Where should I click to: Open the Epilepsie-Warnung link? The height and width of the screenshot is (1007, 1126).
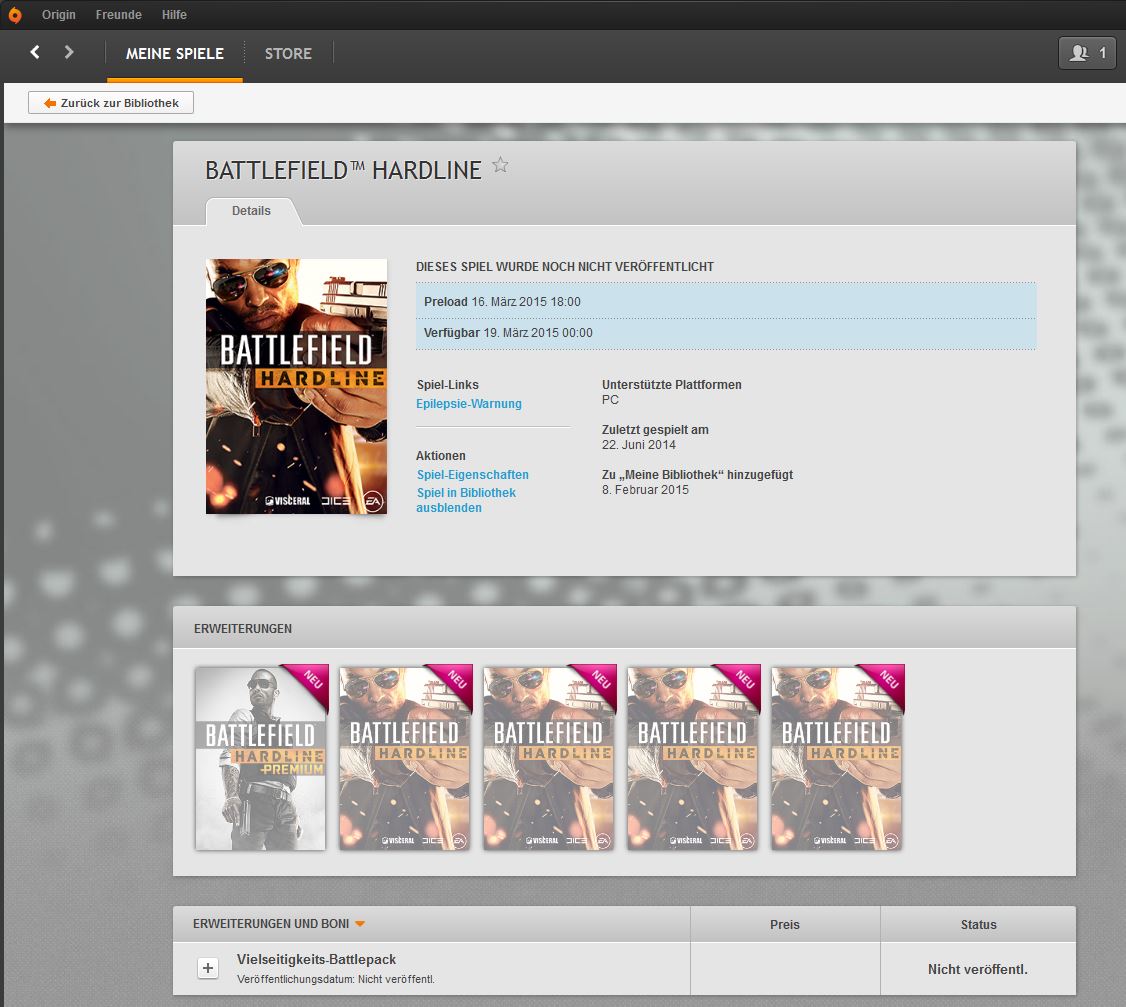[x=469, y=404]
